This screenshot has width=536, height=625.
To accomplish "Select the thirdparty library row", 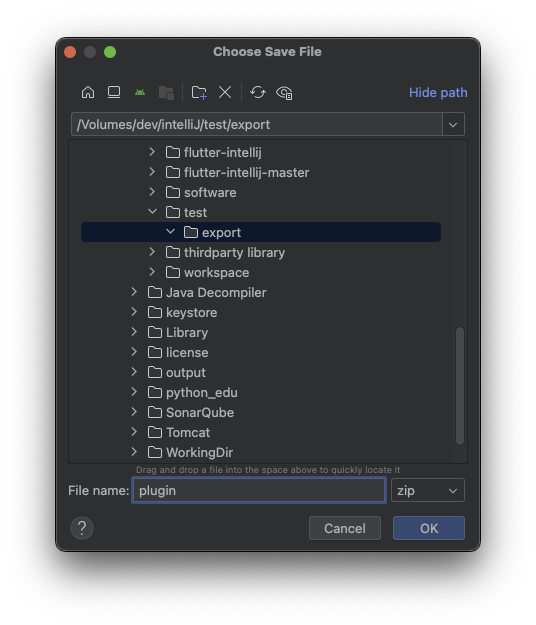I will coord(261,252).
